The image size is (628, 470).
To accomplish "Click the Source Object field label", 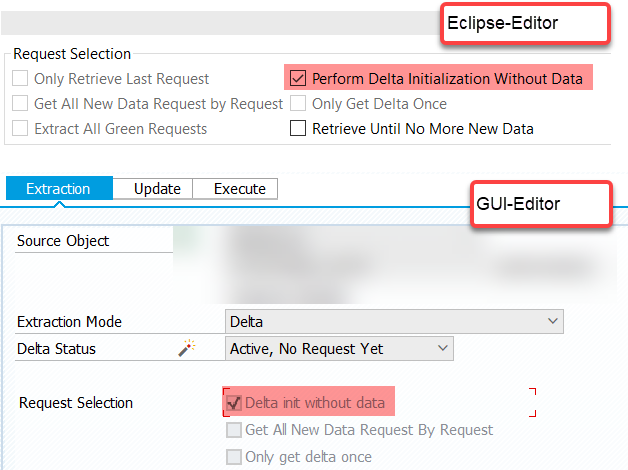I will click(x=63, y=241).
